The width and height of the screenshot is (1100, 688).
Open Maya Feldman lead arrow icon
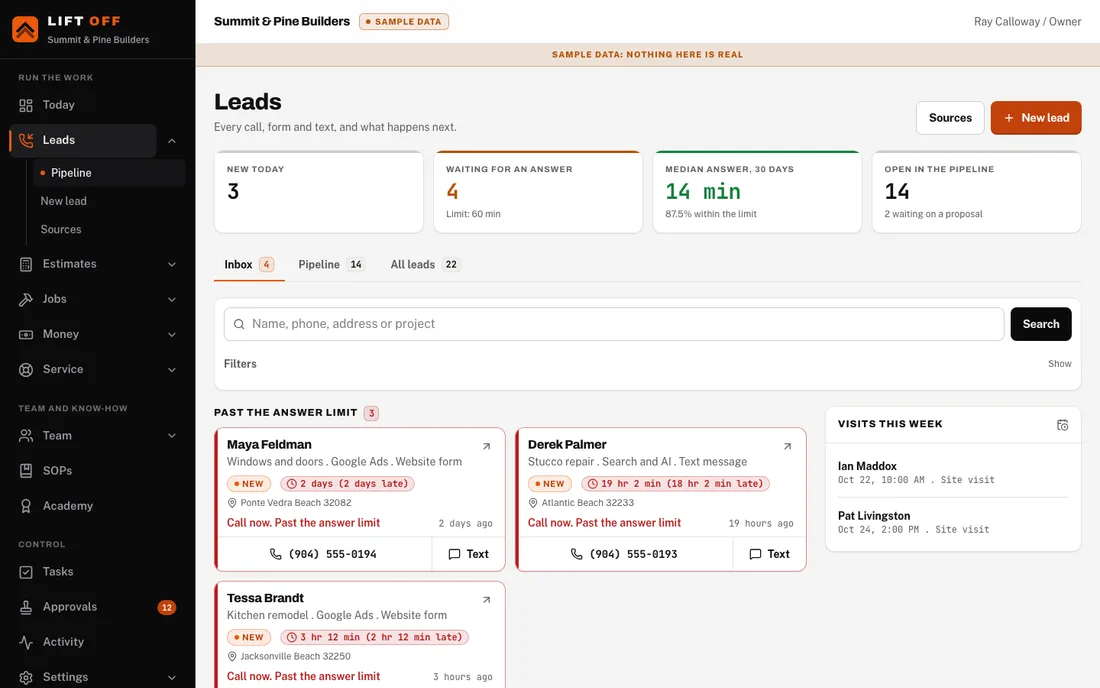486,446
